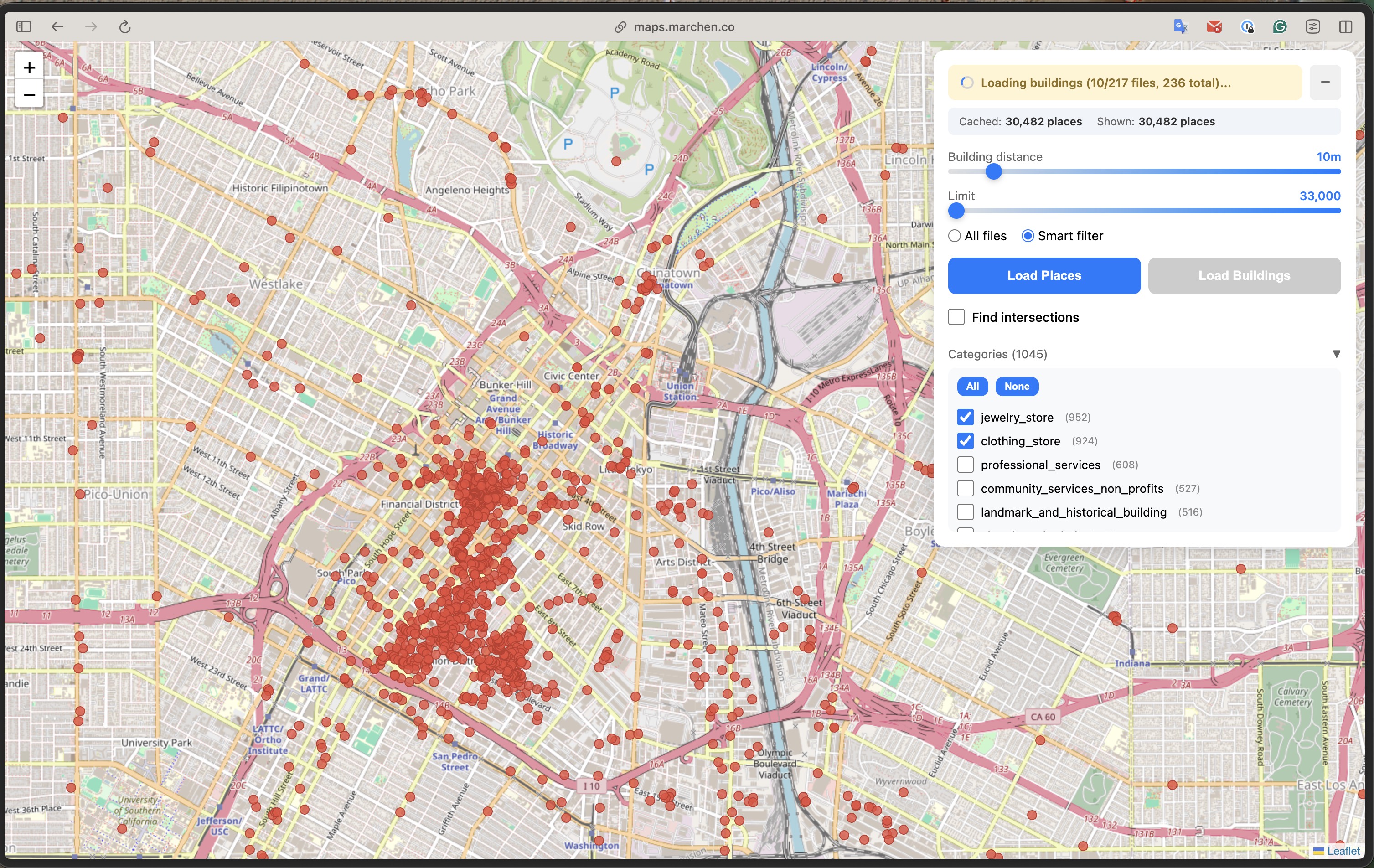Open the Gmail extension with 9 notifications
This screenshot has height=868, width=1374.
point(1214,26)
